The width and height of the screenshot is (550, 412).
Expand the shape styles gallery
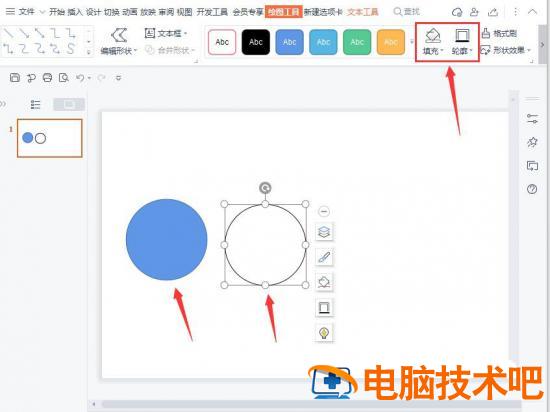click(412, 42)
